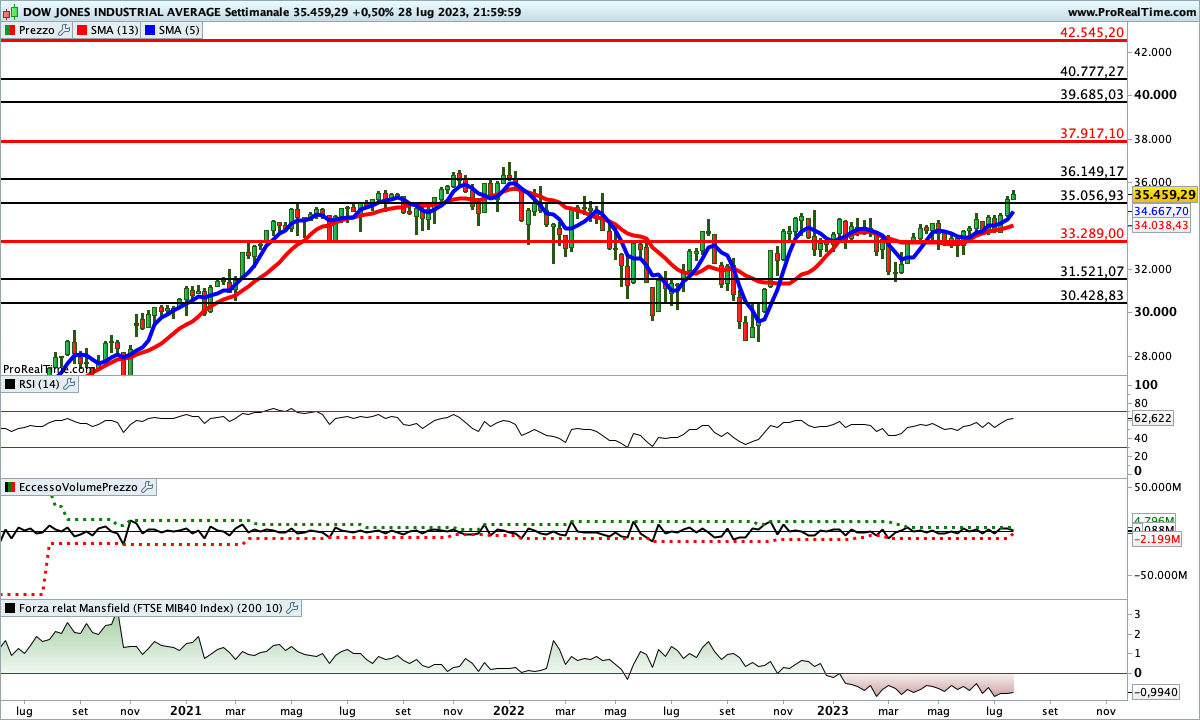Screen dimensions: 1200x720
Task: Click the current price tag 35.459,29
Action: (x=1164, y=194)
